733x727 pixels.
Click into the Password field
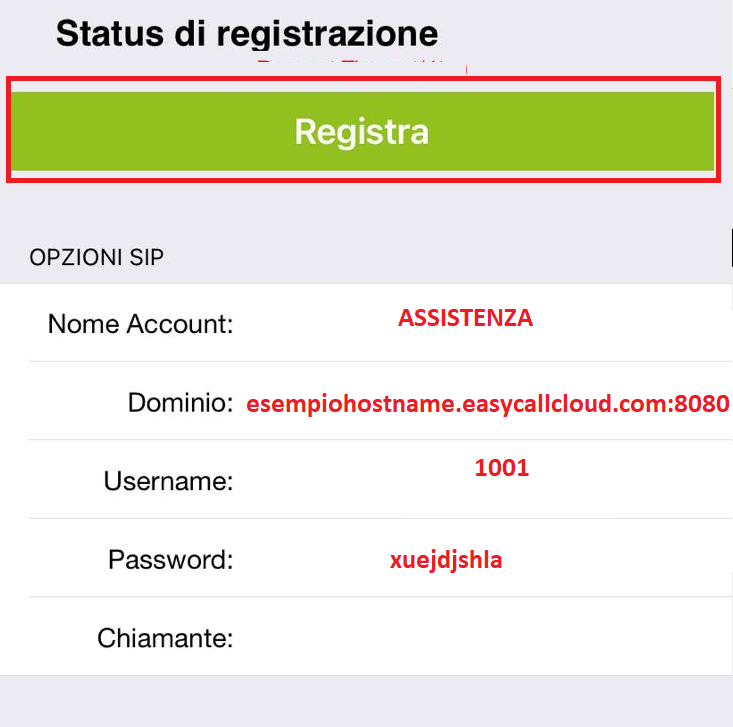pyautogui.click(x=480, y=559)
